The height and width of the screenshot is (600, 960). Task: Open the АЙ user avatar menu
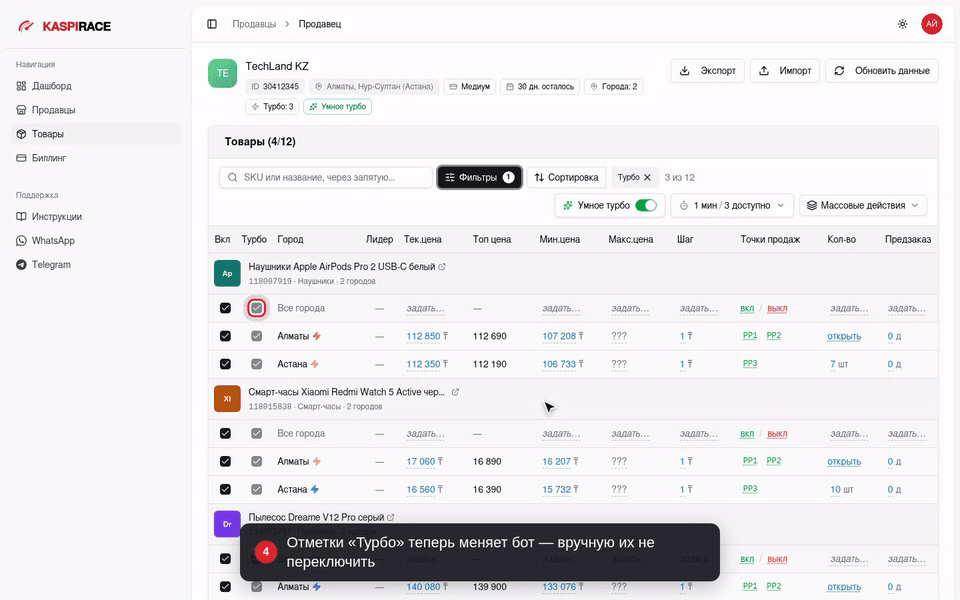[931, 24]
